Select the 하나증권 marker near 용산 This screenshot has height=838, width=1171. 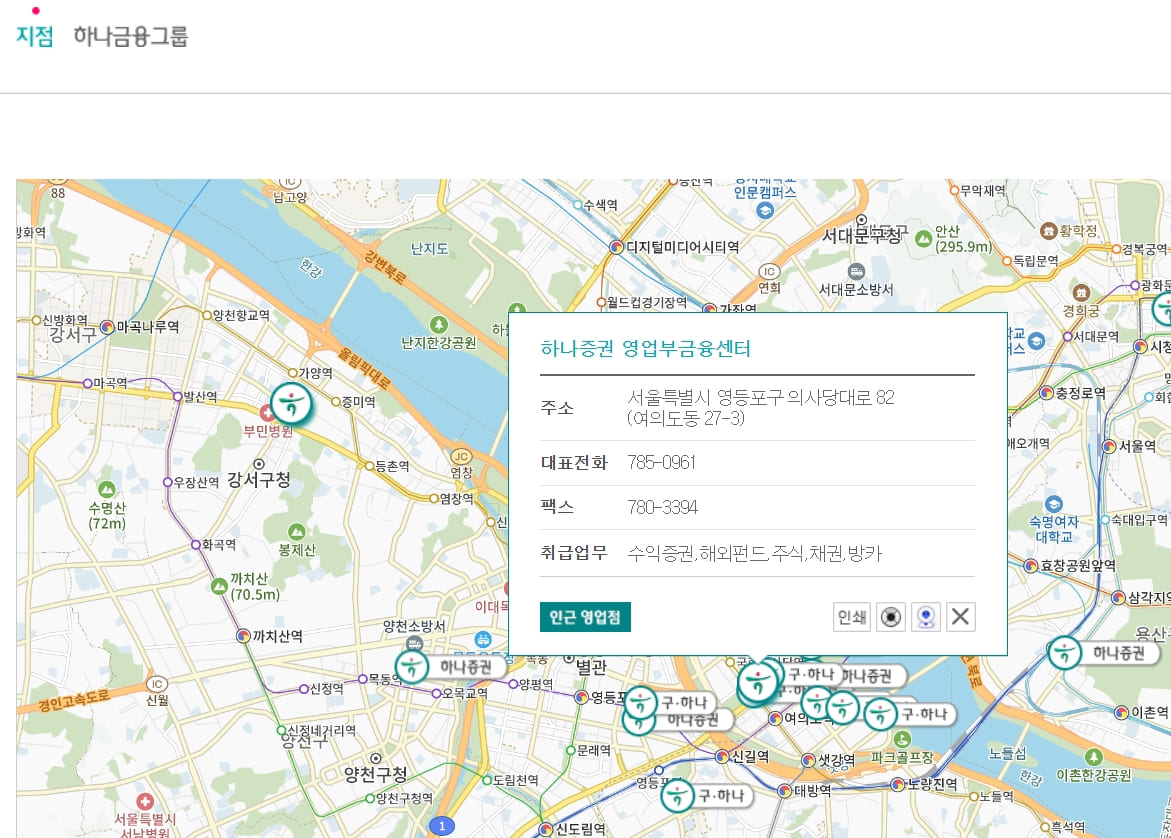pyautogui.click(x=1064, y=654)
